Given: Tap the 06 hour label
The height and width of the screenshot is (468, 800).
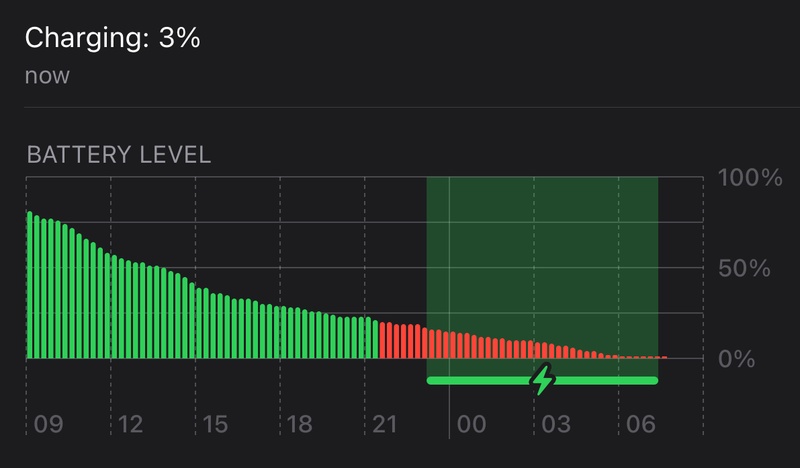Looking at the screenshot, I should (641, 424).
